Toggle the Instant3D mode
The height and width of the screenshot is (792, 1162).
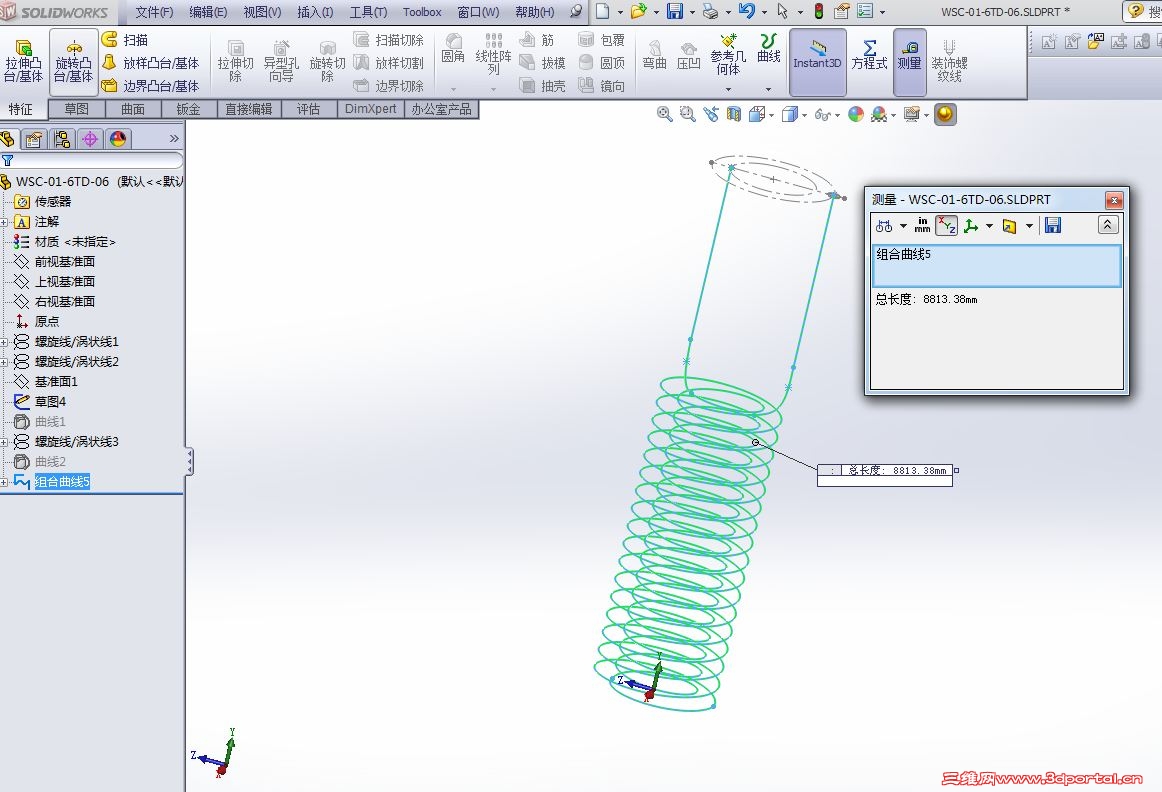pos(817,62)
